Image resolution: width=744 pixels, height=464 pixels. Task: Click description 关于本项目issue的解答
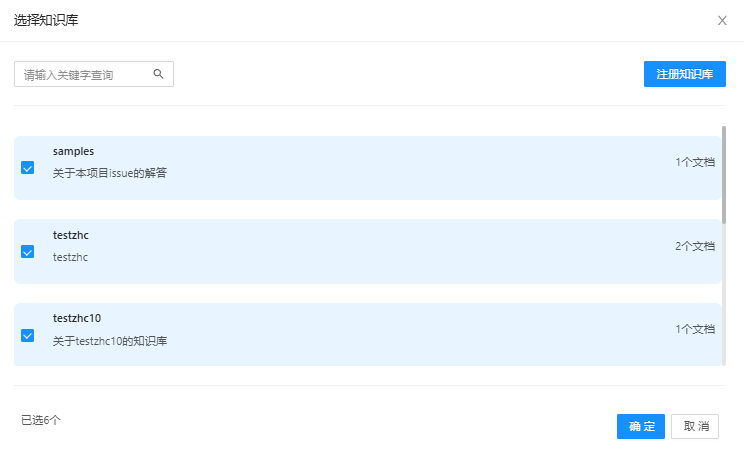(110, 173)
